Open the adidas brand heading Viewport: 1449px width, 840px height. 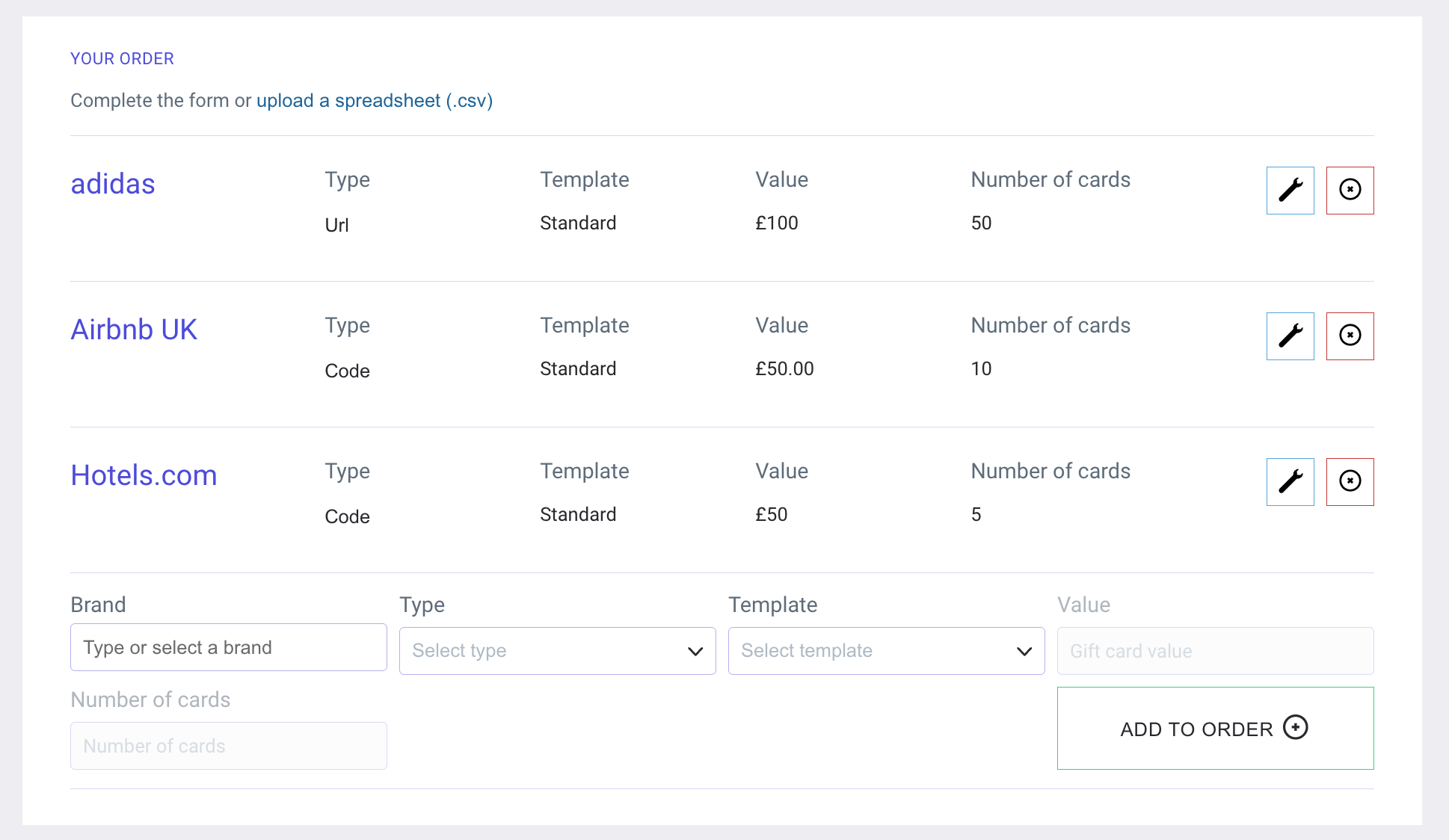click(x=113, y=184)
